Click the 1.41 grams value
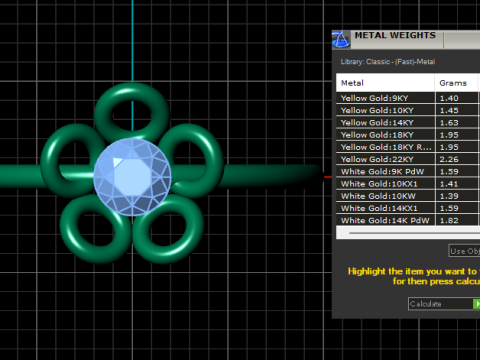Screen dimensions: 480x360 click(449, 184)
